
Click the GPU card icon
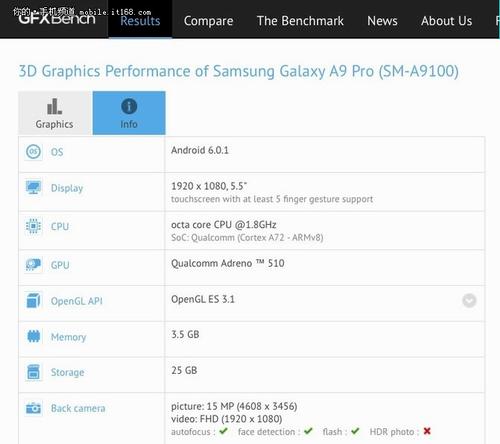33,265
